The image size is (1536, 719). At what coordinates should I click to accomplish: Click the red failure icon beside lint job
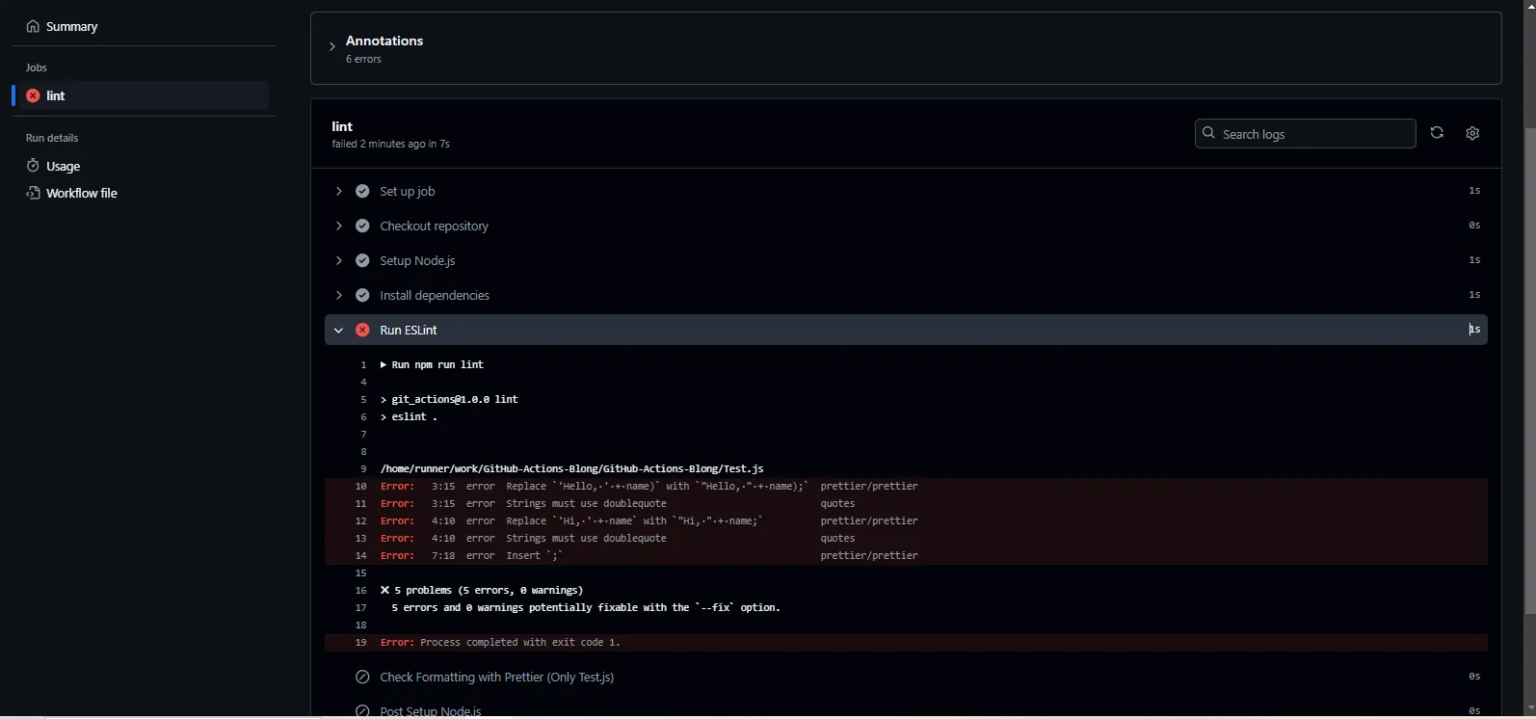click(x=34, y=95)
